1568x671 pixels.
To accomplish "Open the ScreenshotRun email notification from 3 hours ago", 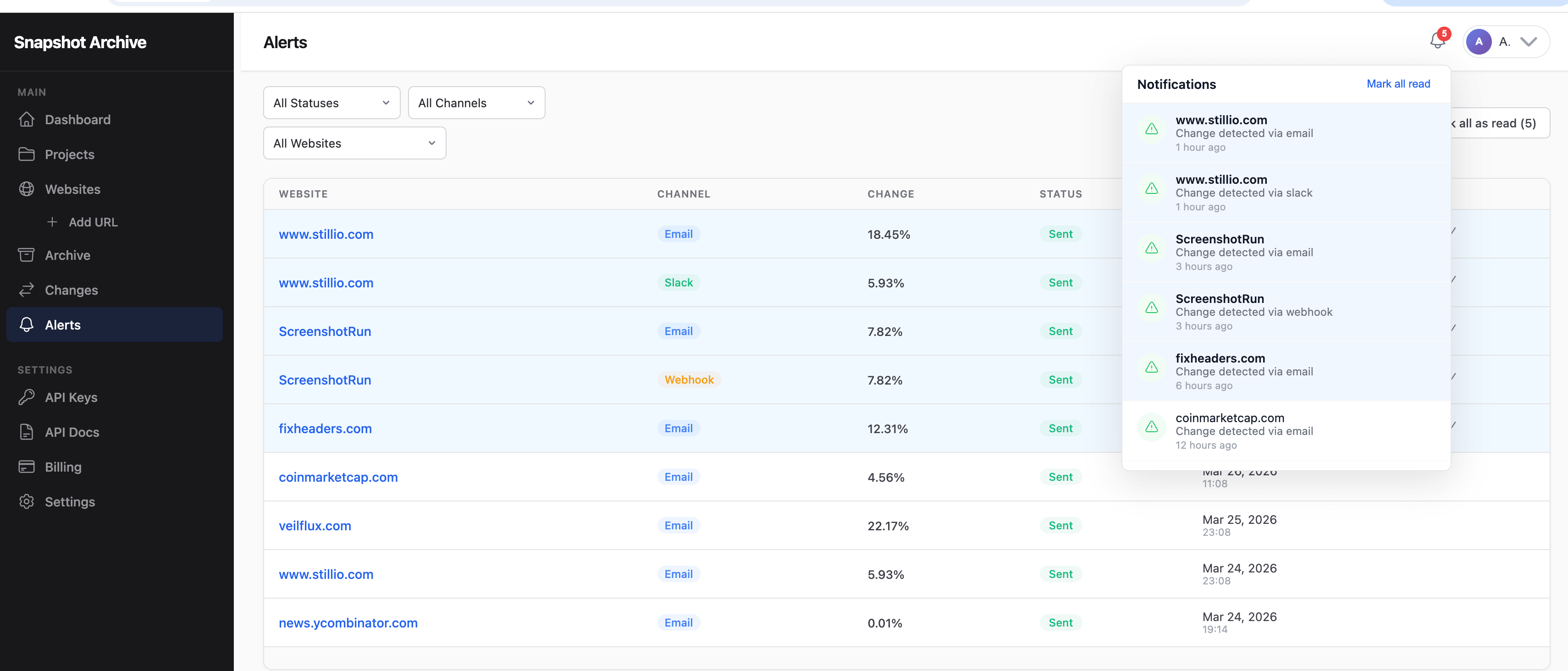I will click(1286, 252).
